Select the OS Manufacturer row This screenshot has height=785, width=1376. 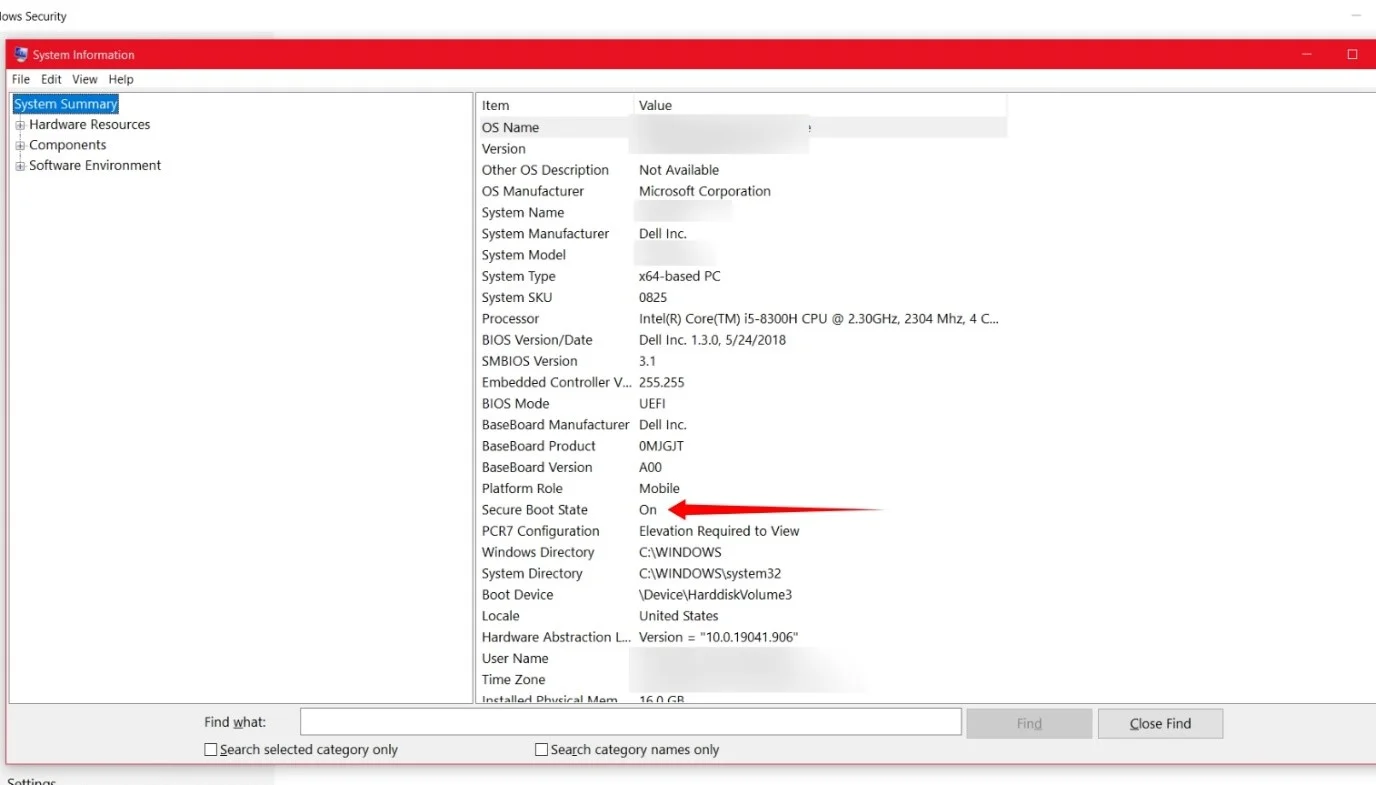tap(742, 191)
